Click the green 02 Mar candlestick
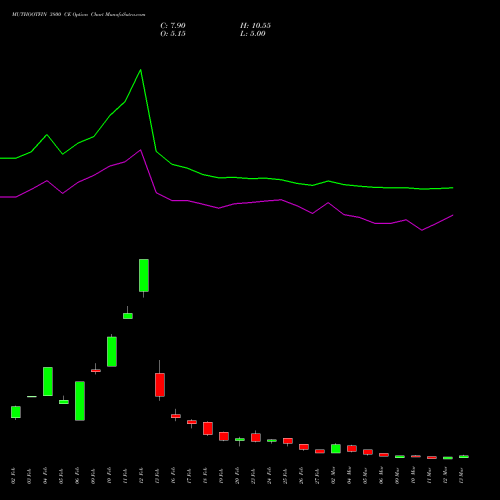This screenshot has width=500, height=500. (x=336, y=449)
